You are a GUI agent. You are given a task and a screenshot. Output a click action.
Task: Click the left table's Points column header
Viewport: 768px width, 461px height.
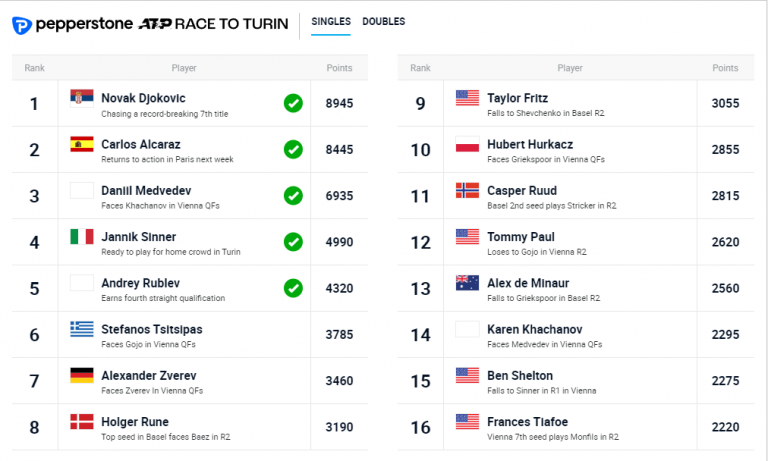(339, 68)
